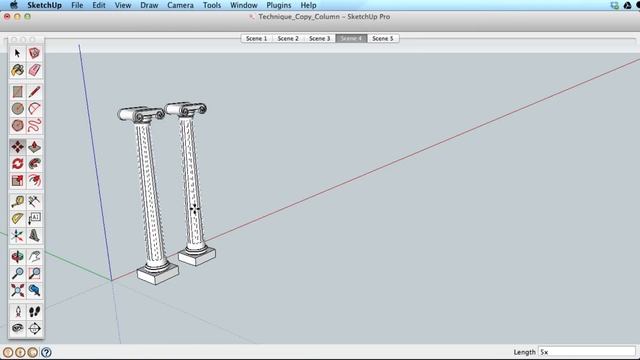The image size is (640, 360).
Task: Switch to the Scene 3 tab
Action: tap(319, 38)
